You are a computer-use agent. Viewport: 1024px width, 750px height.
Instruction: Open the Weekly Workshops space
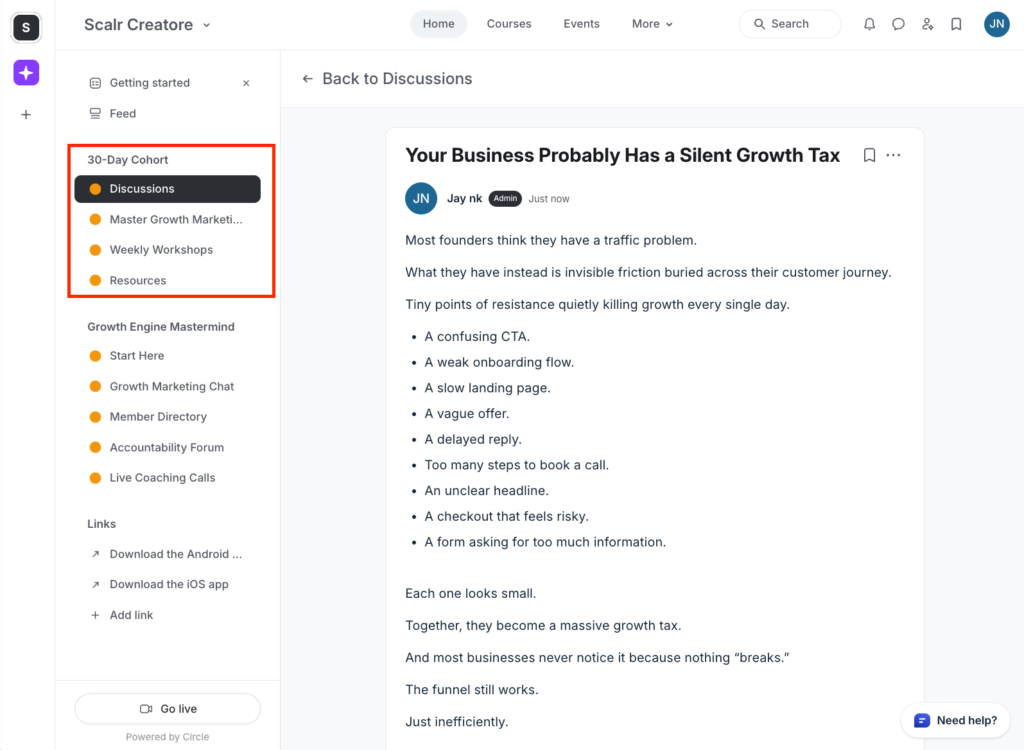click(x=167, y=250)
